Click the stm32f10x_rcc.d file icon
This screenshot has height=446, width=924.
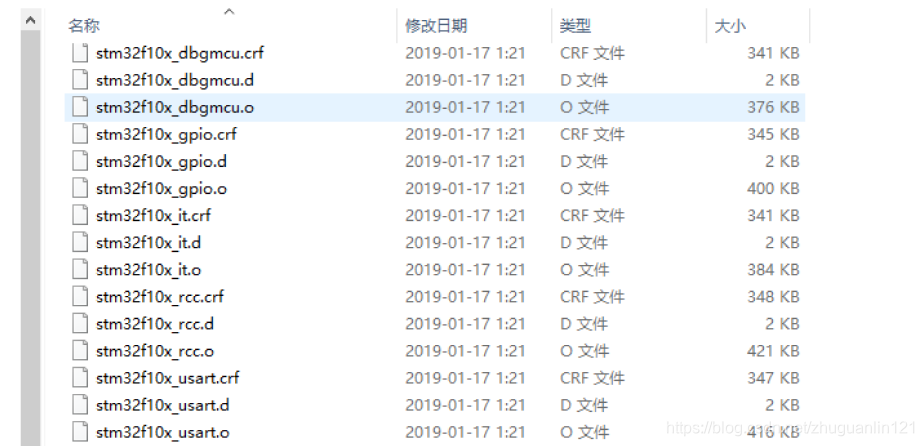click(80, 324)
